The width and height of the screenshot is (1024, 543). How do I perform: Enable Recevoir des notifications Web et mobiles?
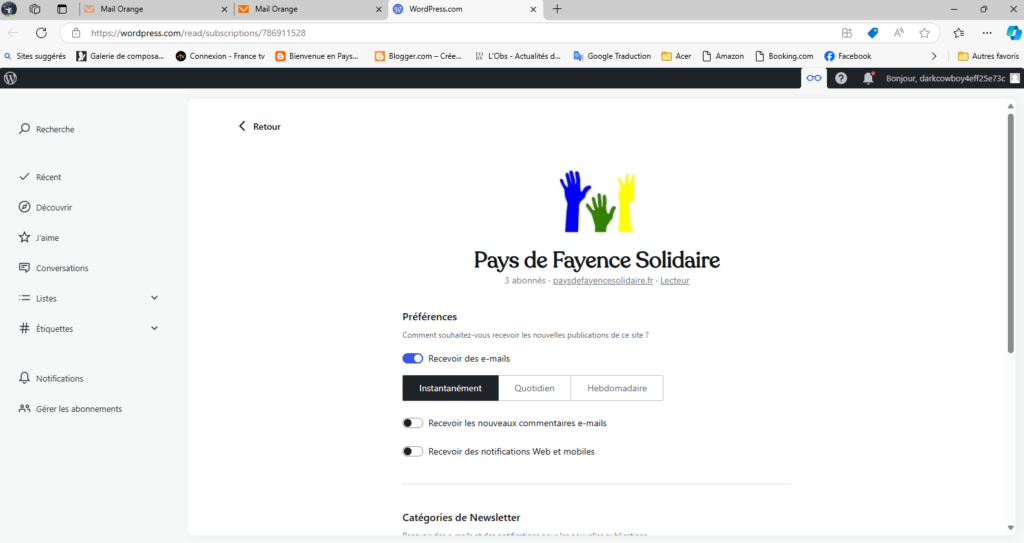[x=412, y=451]
